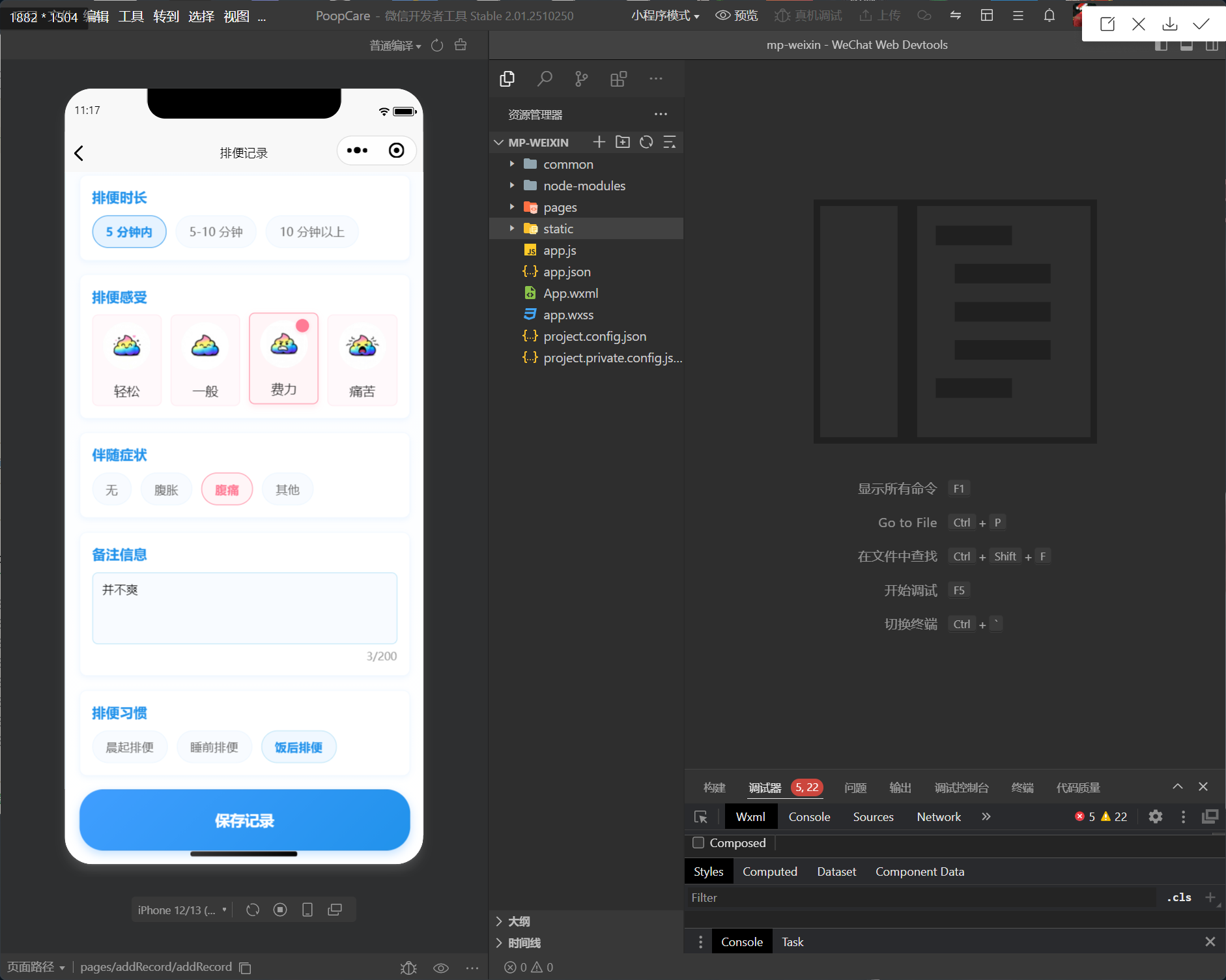This screenshot has height=980, width=1226.
Task: Click the simulator stop record icon
Action: [280, 910]
